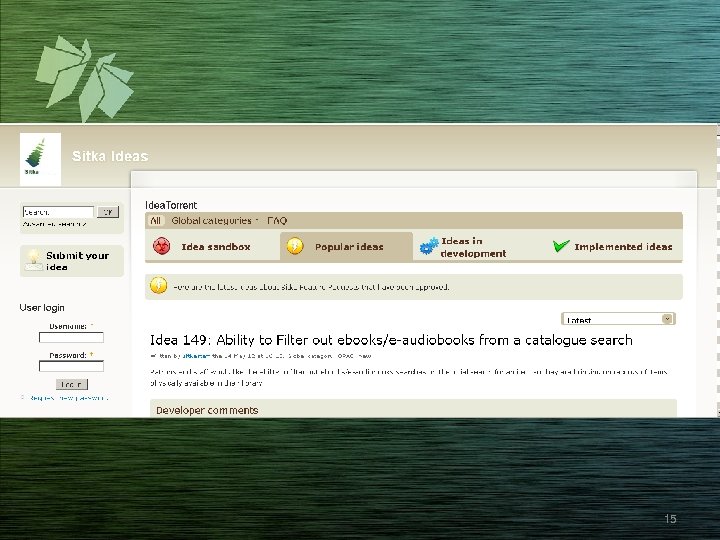Click the yellow Popular ideas icon
Image resolution: width=720 pixels, height=540 pixels.
click(x=295, y=246)
